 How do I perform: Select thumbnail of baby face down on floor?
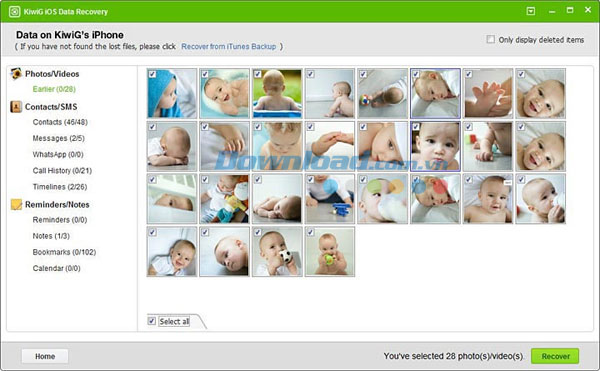coord(172,146)
